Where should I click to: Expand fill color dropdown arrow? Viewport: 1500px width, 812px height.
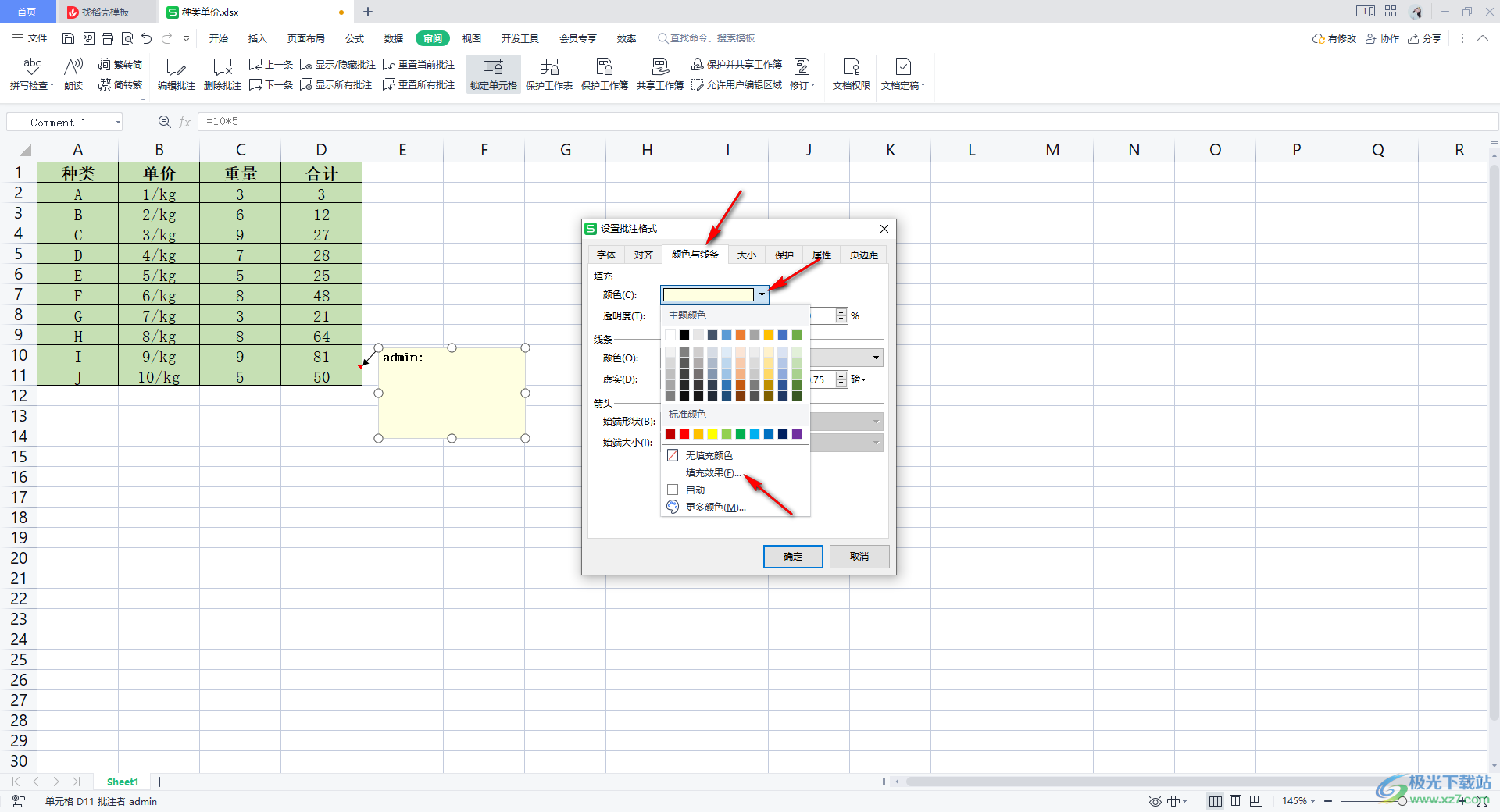coord(762,294)
